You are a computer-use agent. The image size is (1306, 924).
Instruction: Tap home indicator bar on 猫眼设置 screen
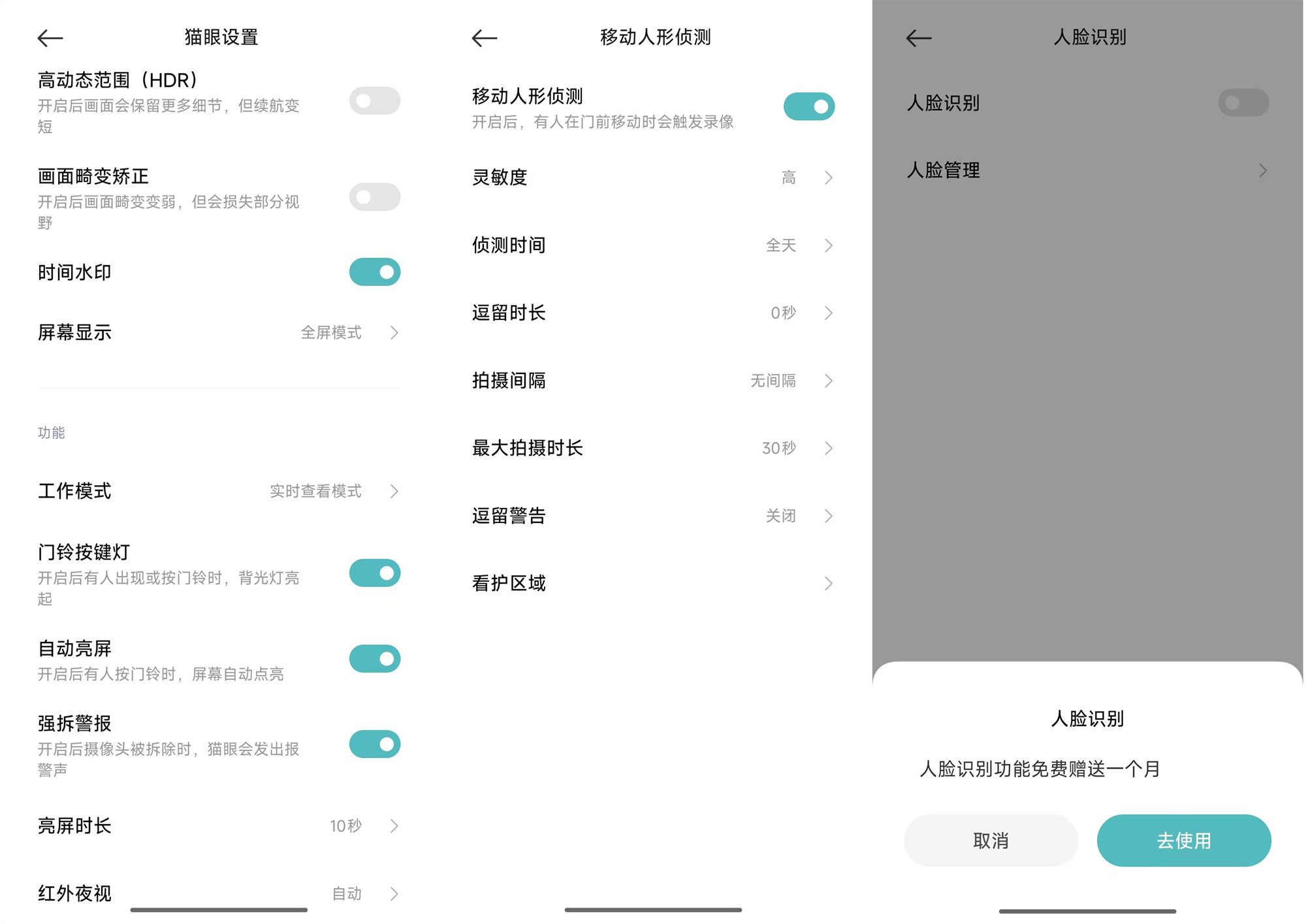(219, 910)
